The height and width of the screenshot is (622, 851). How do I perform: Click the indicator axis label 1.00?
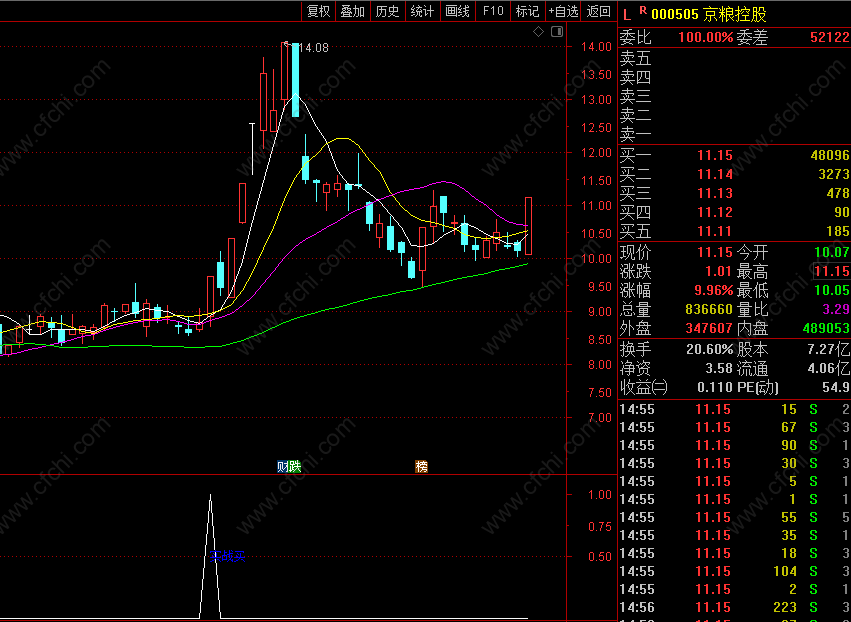coord(600,494)
